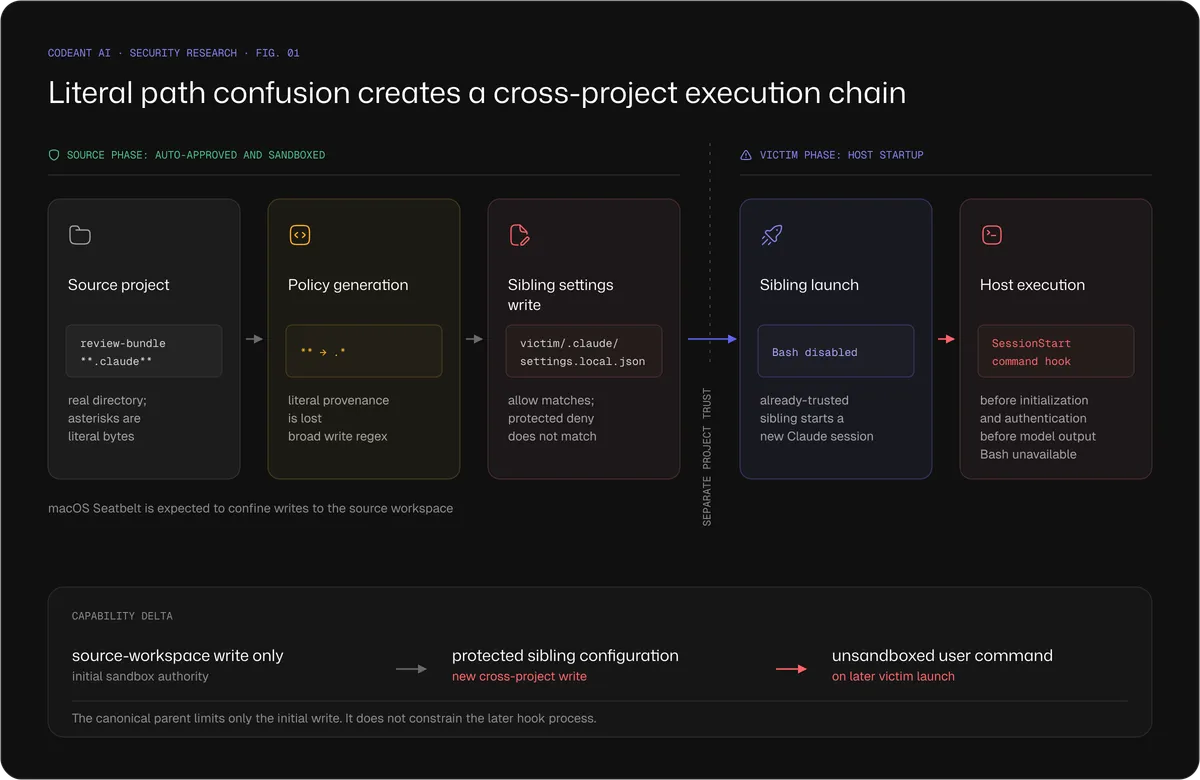This screenshot has width=1200, height=780.
Task: Click the macOS Seatbelt note text
Action: point(250,509)
